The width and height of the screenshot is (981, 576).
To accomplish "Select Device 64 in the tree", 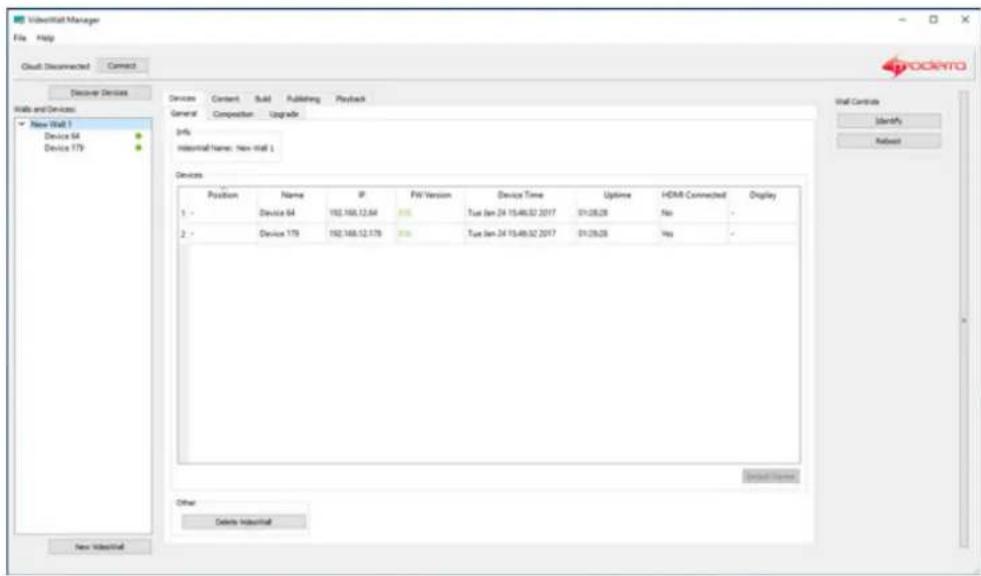I will [62, 136].
